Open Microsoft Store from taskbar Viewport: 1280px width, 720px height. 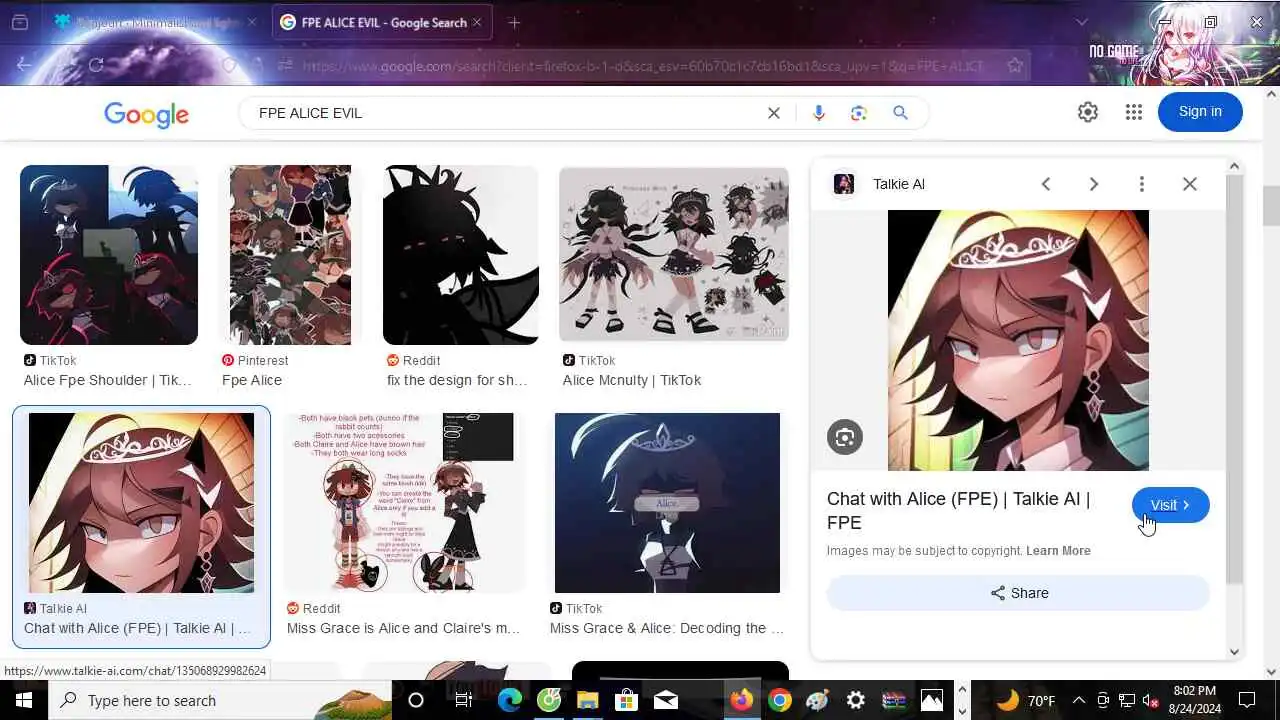click(626, 700)
